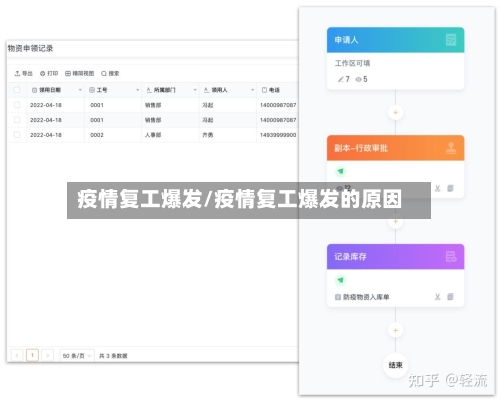This screenshot has height=401, width=500.
Task: Click the scissors cut icon in 副本-行政审批 node
Action: point(438,189)
